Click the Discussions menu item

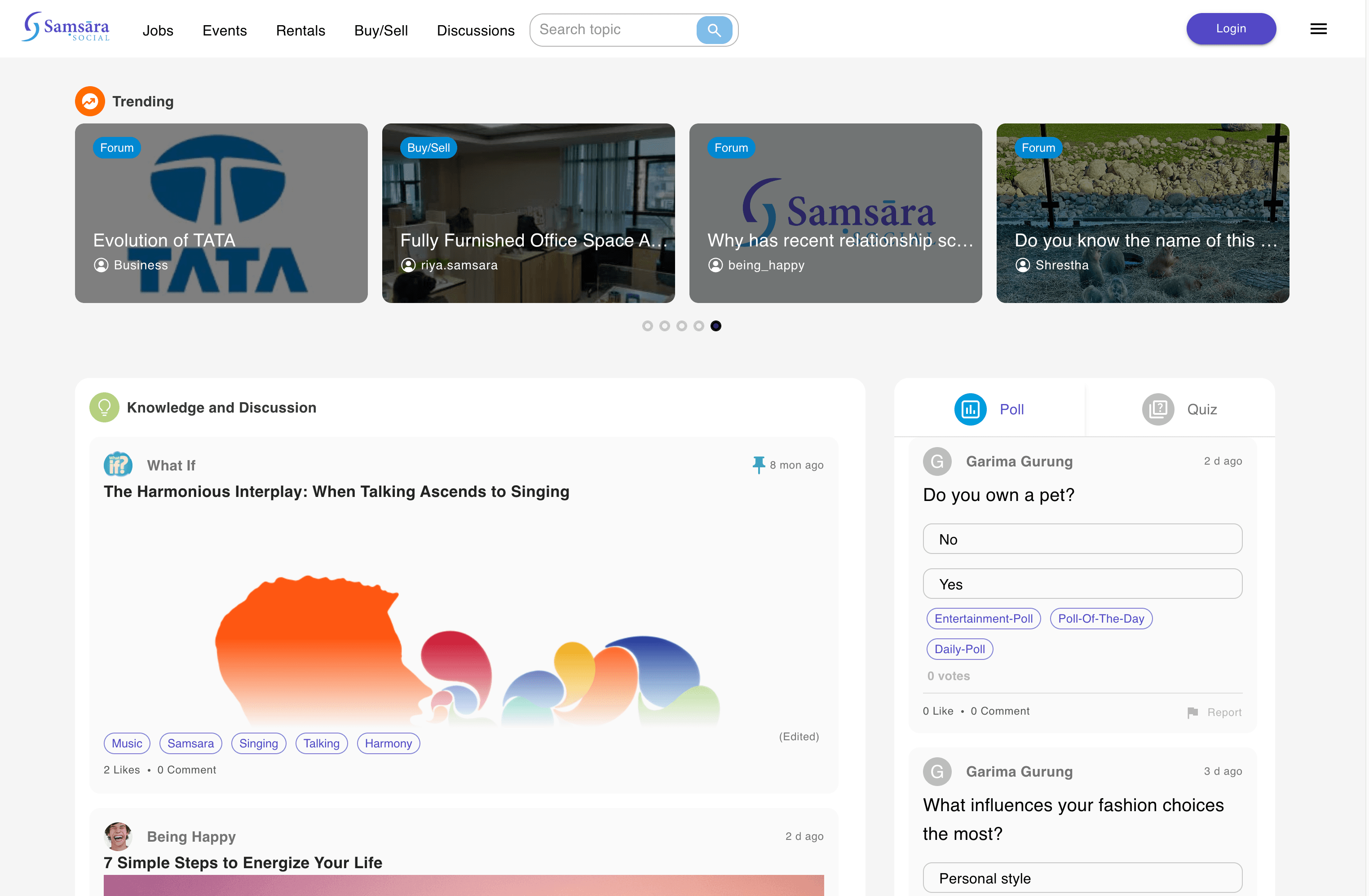pyautogui.click(x=475, y=30)
